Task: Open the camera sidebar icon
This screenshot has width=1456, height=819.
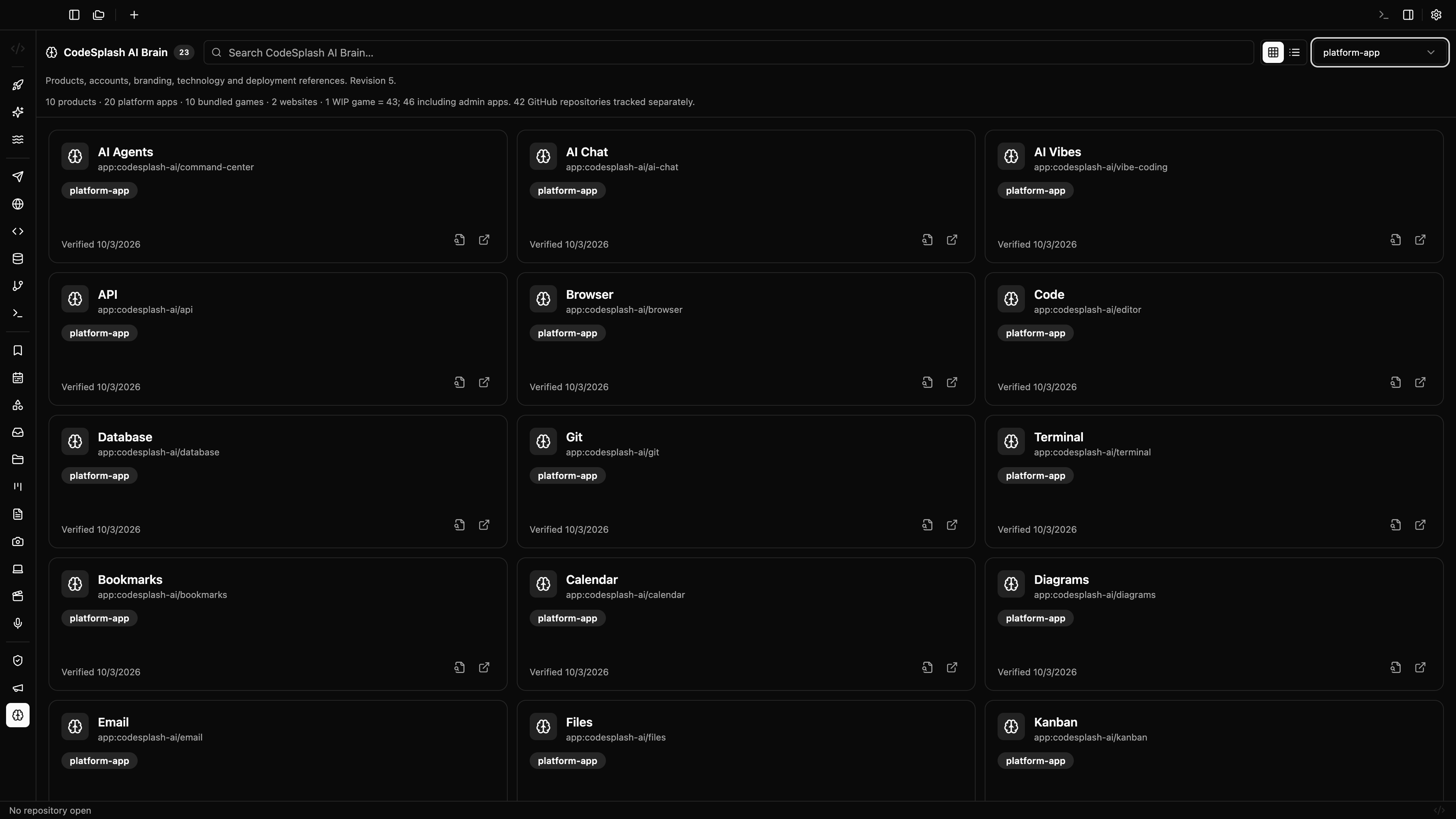Action: [x=17, y=541]
